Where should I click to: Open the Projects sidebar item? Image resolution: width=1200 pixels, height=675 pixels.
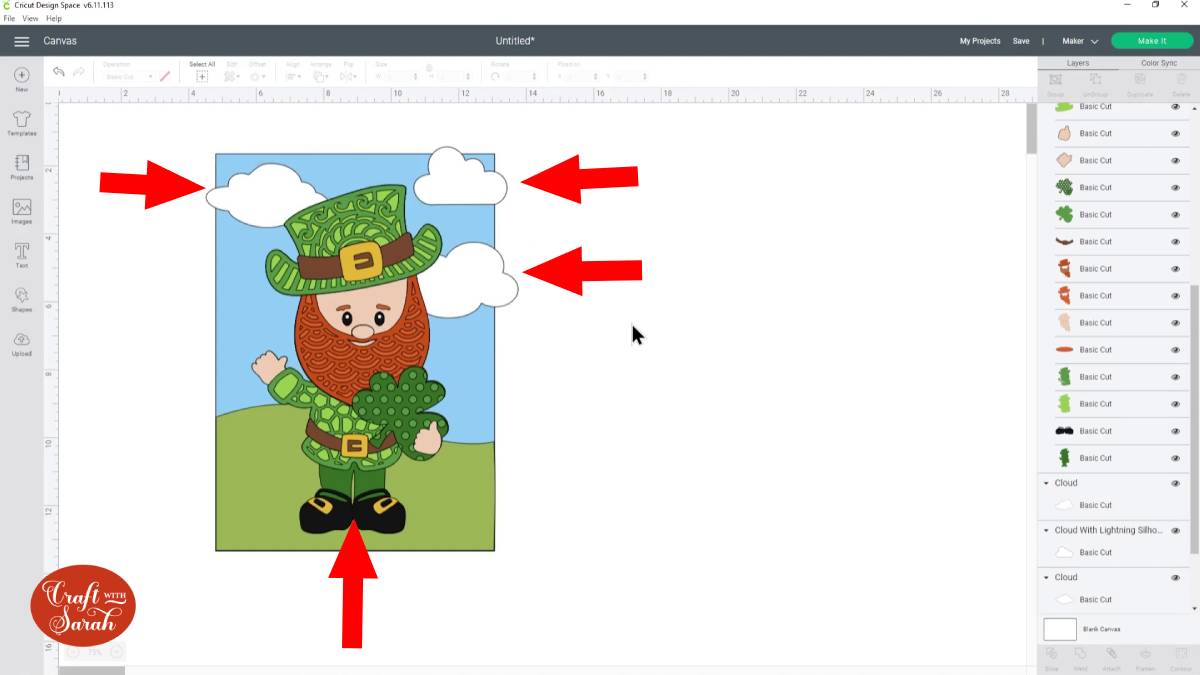tap(21, 167)
